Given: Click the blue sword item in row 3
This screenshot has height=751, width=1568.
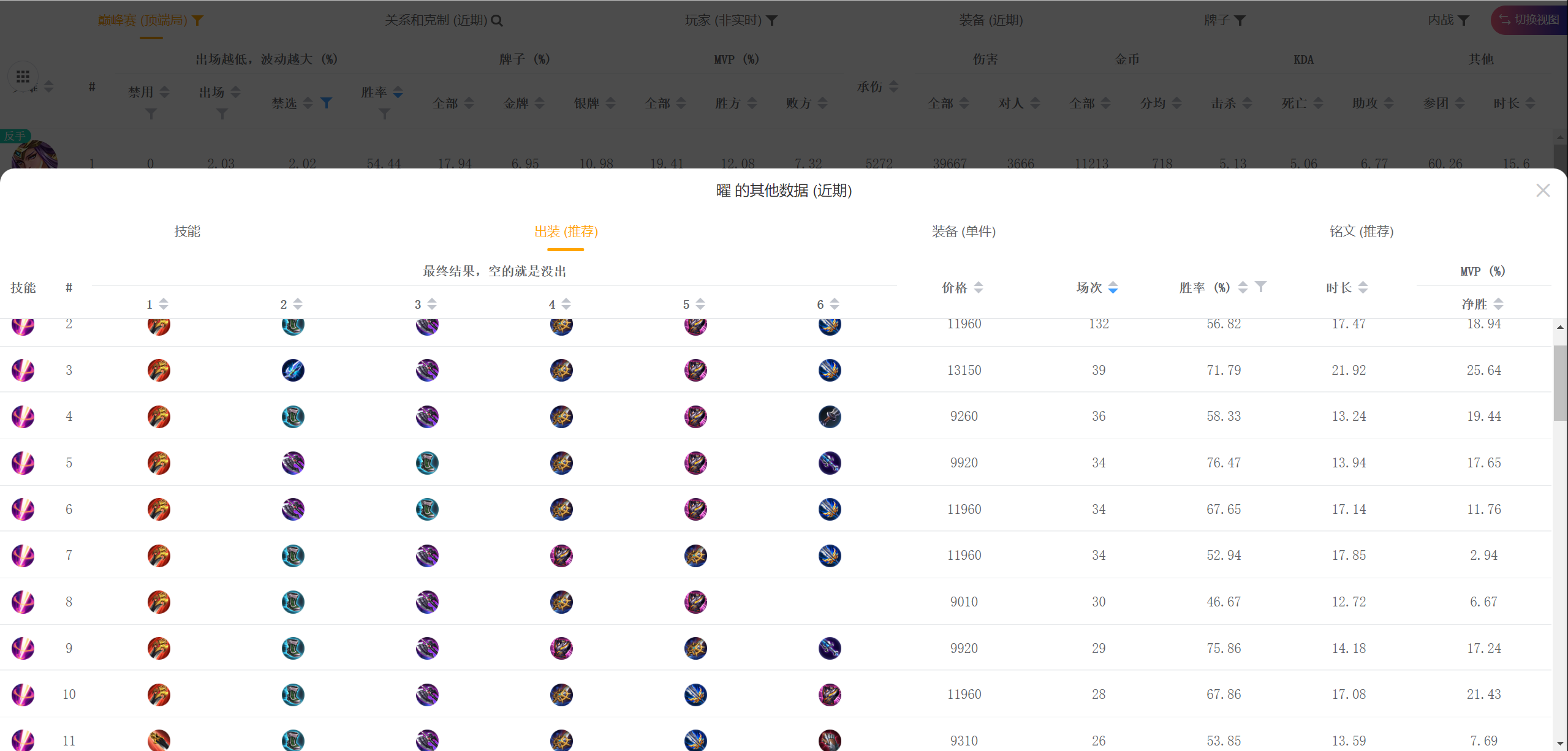Looking at the screenshot, I should tap(293, 370).
